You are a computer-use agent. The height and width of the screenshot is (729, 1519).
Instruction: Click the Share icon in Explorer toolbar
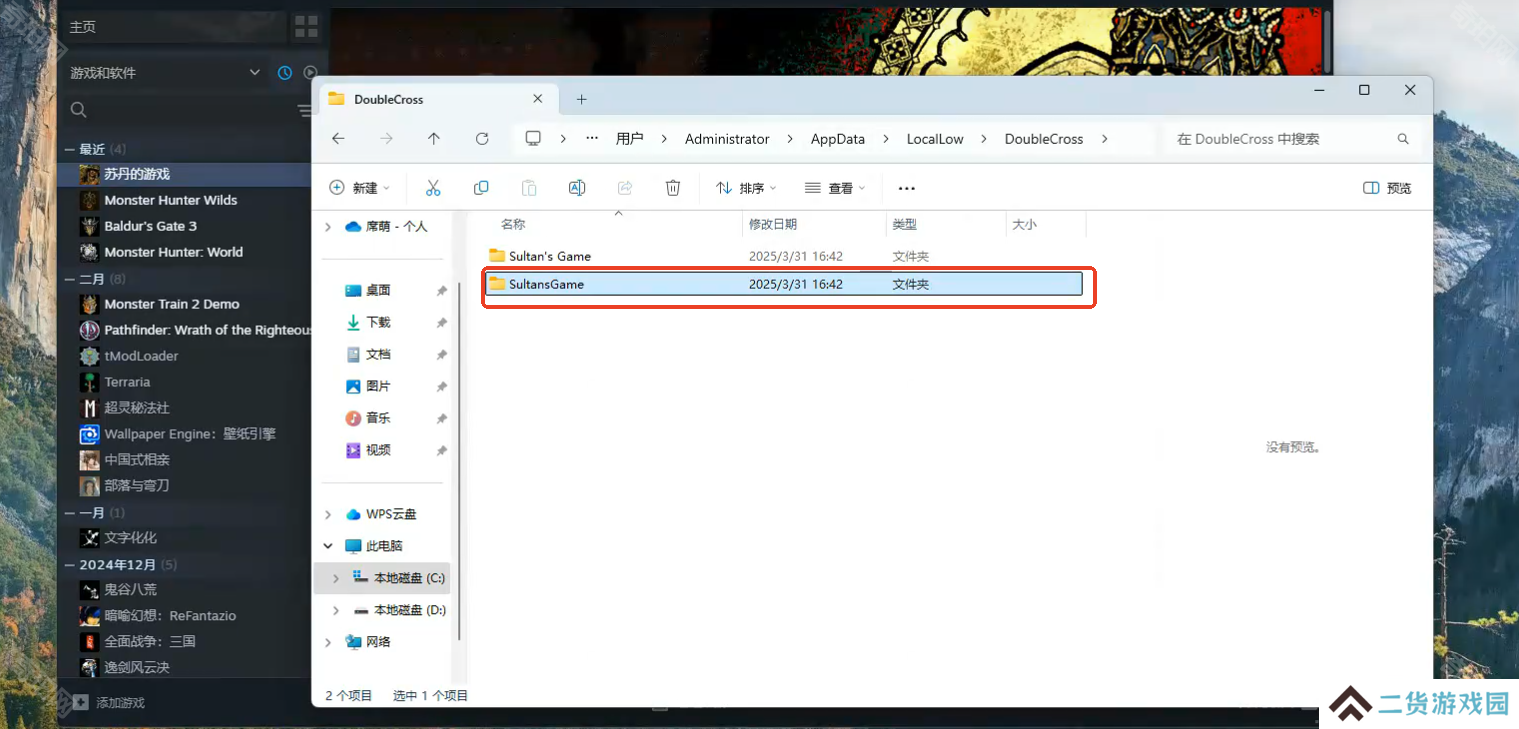[625, 188]
